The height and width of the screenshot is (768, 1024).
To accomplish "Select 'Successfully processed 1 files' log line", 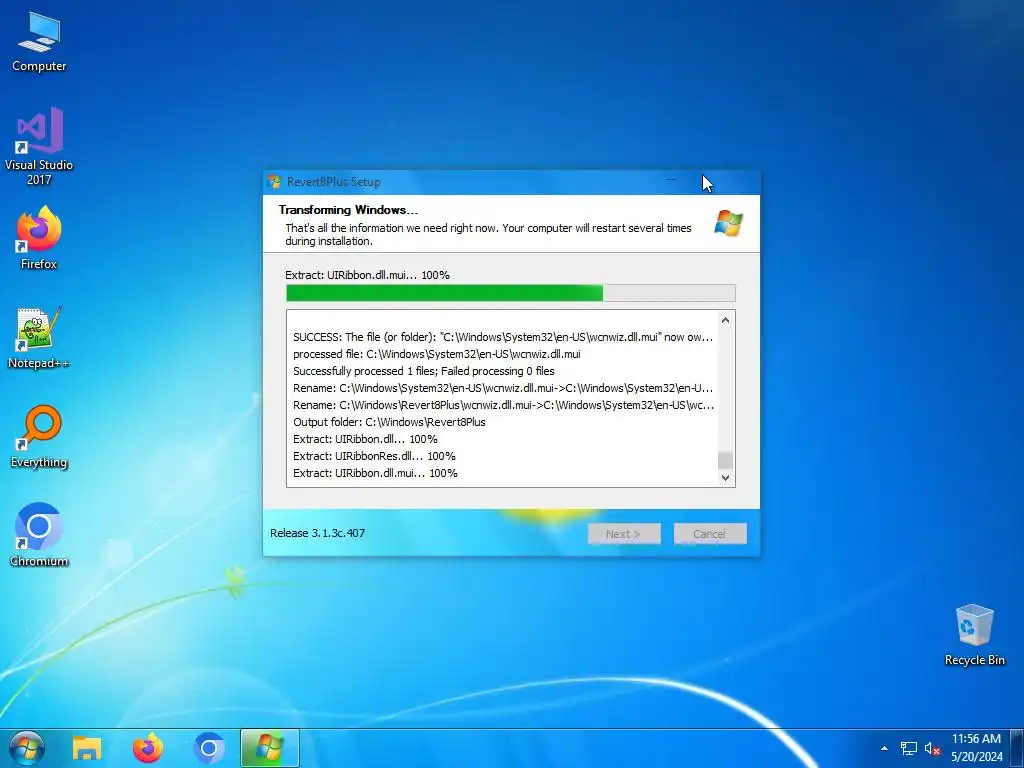I will (423, 371).
